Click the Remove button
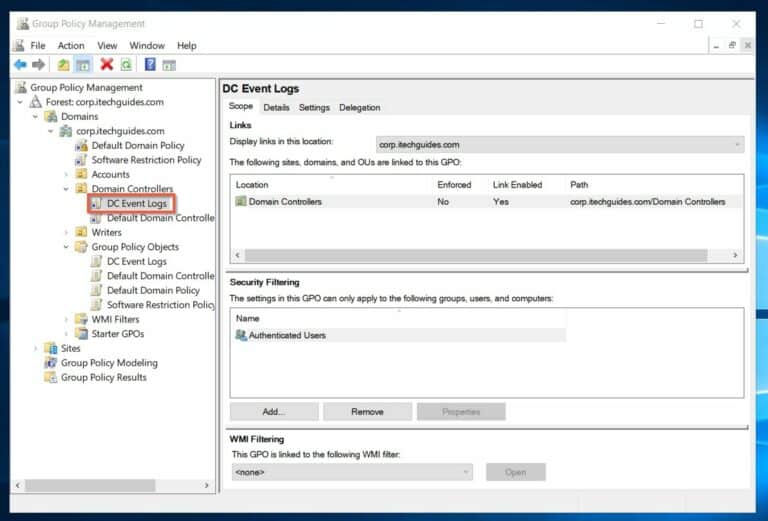Image resolution: width=768 pixels, height=521 pixels. pos(367,411)
